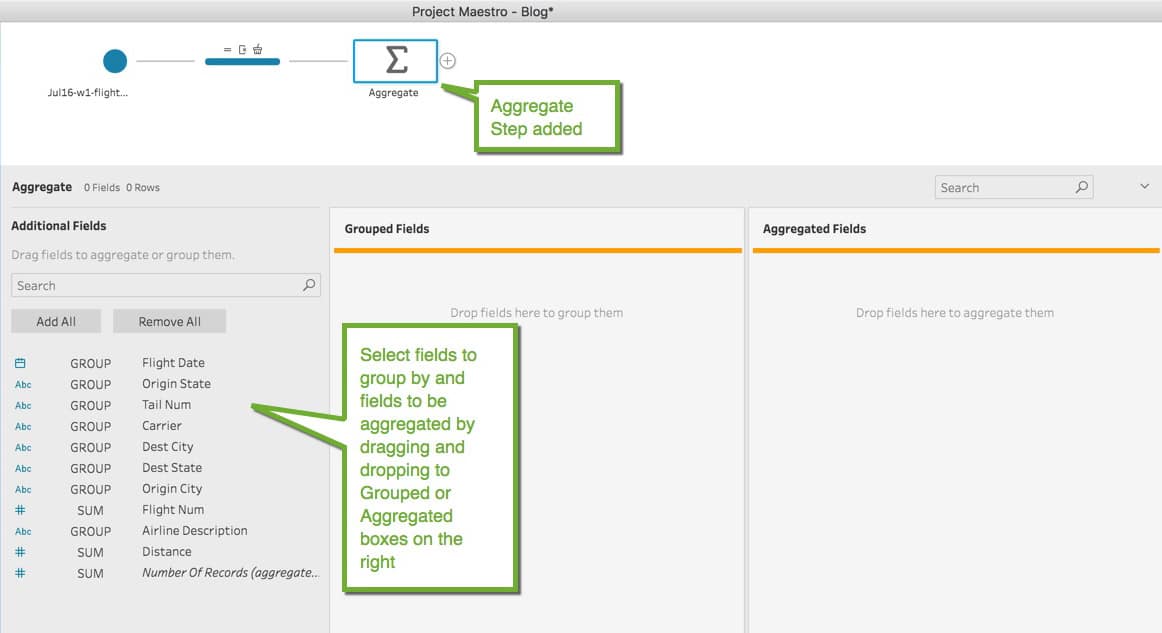The height and width of the screenshot is (633, 1162).
Task: Click the Abc type icon for Carrier
Action: [23, 426]
